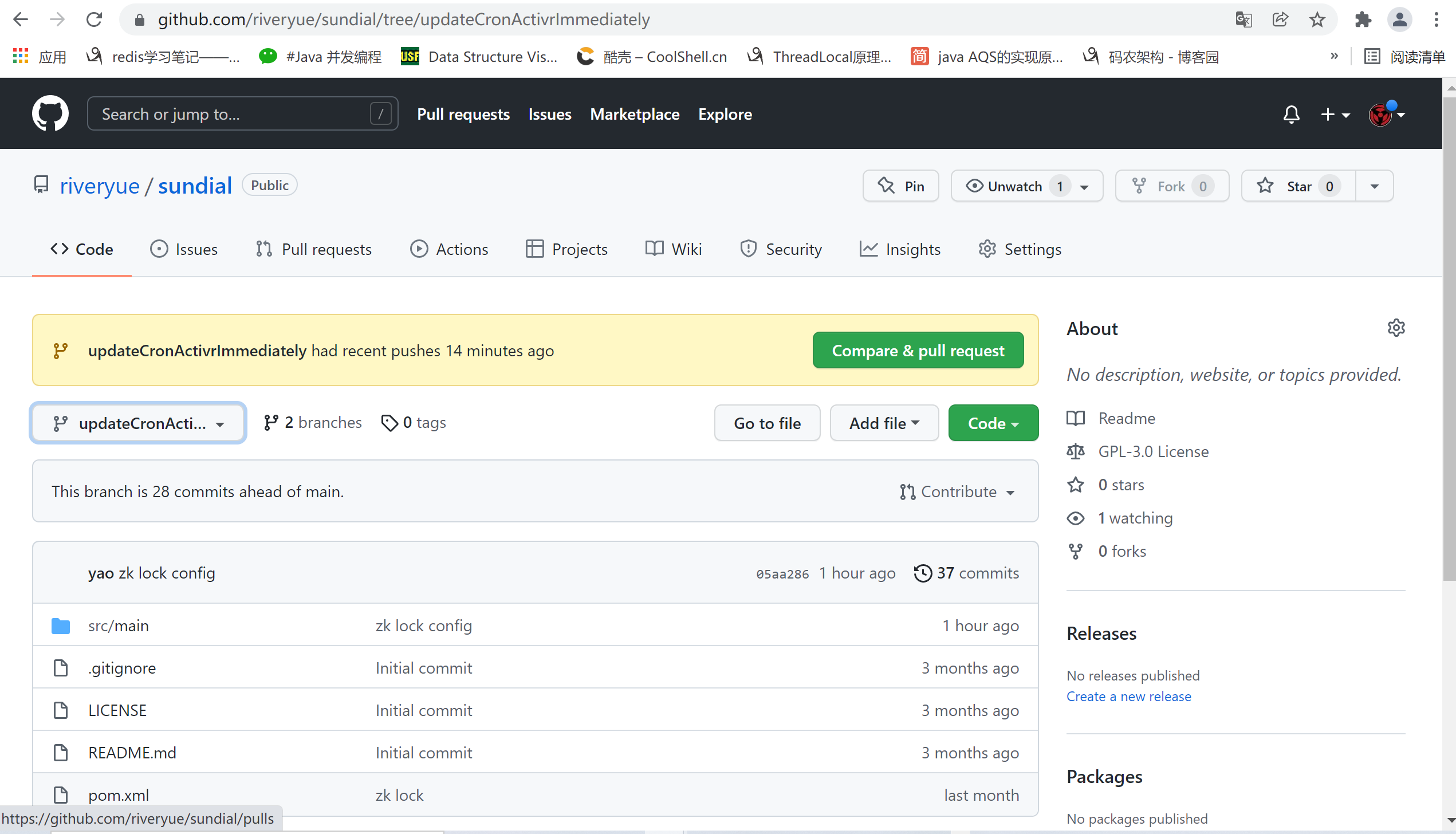The height and width of the screenshot is (834, 1456).
Task: Click the fork icon next to Fork count
Action: point(1140,186)
